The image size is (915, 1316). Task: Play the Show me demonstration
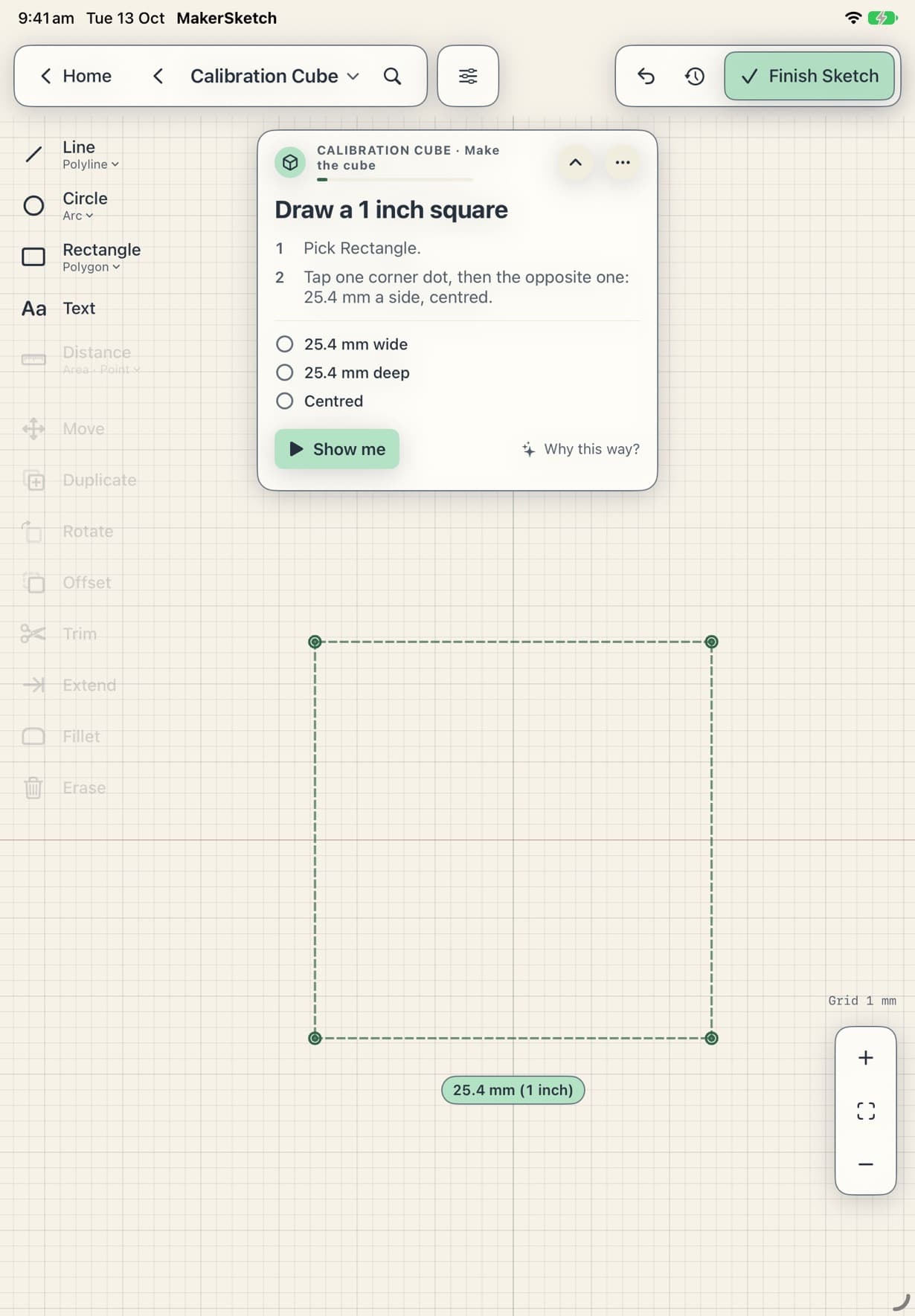click(x=337, y=449)
